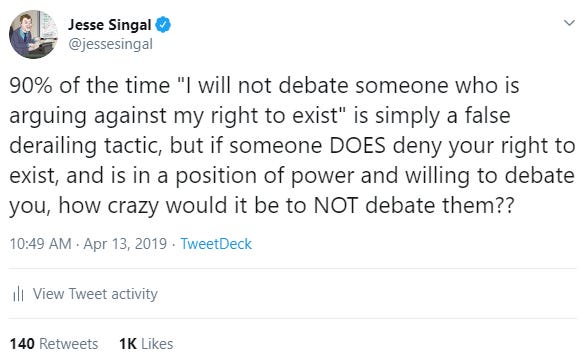Click the Tweet activity bar chart icon

[x=18, y=294]
